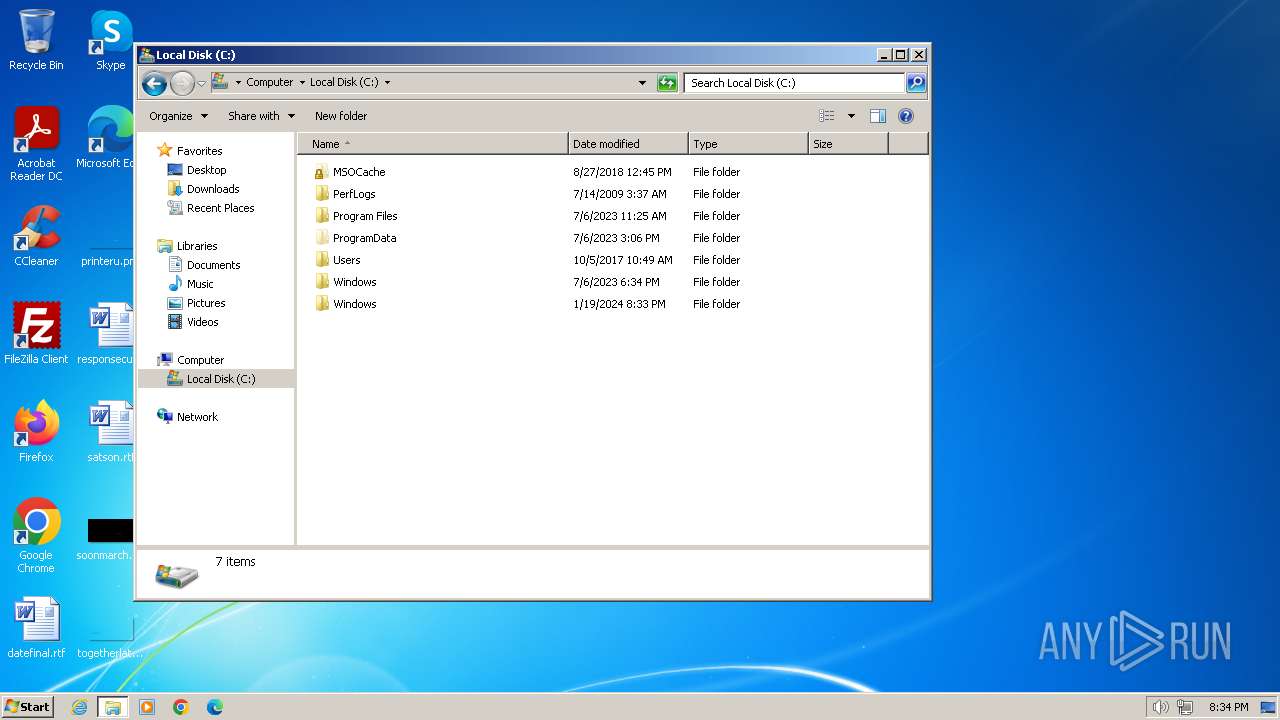Open the Organize menu
Screen dimensions: 1280x720
tap(178, 116)
